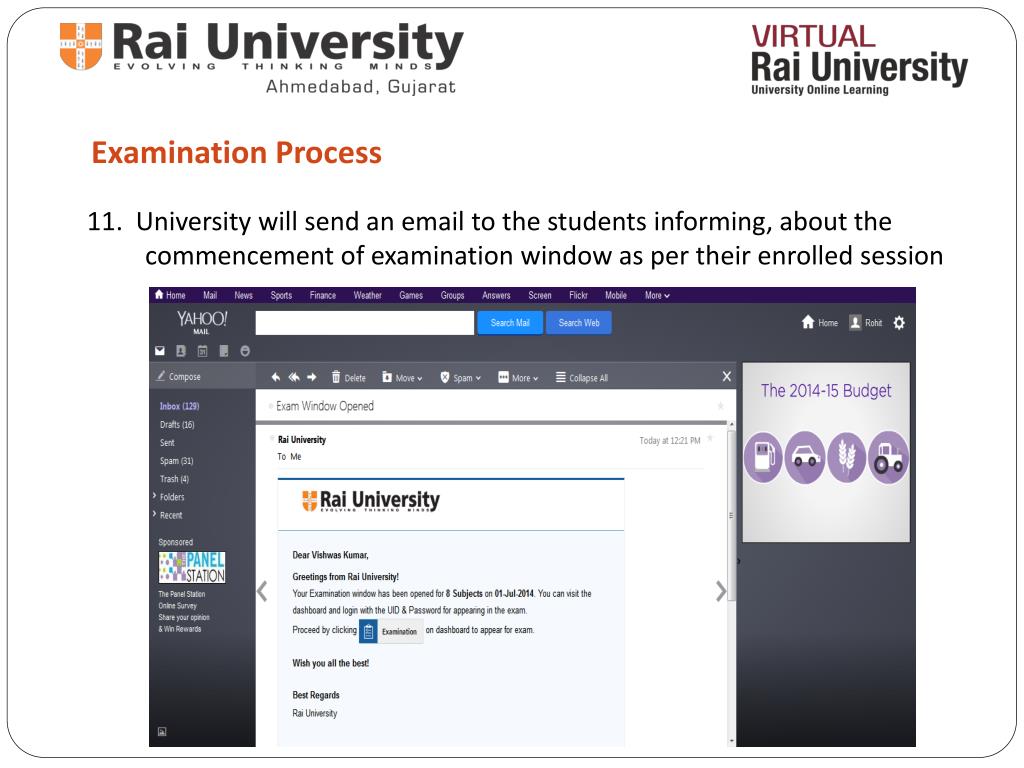The width and height of the screenshot is (1024, 768).
Task: Click the Search Mail button
Action: click(510, 323)
